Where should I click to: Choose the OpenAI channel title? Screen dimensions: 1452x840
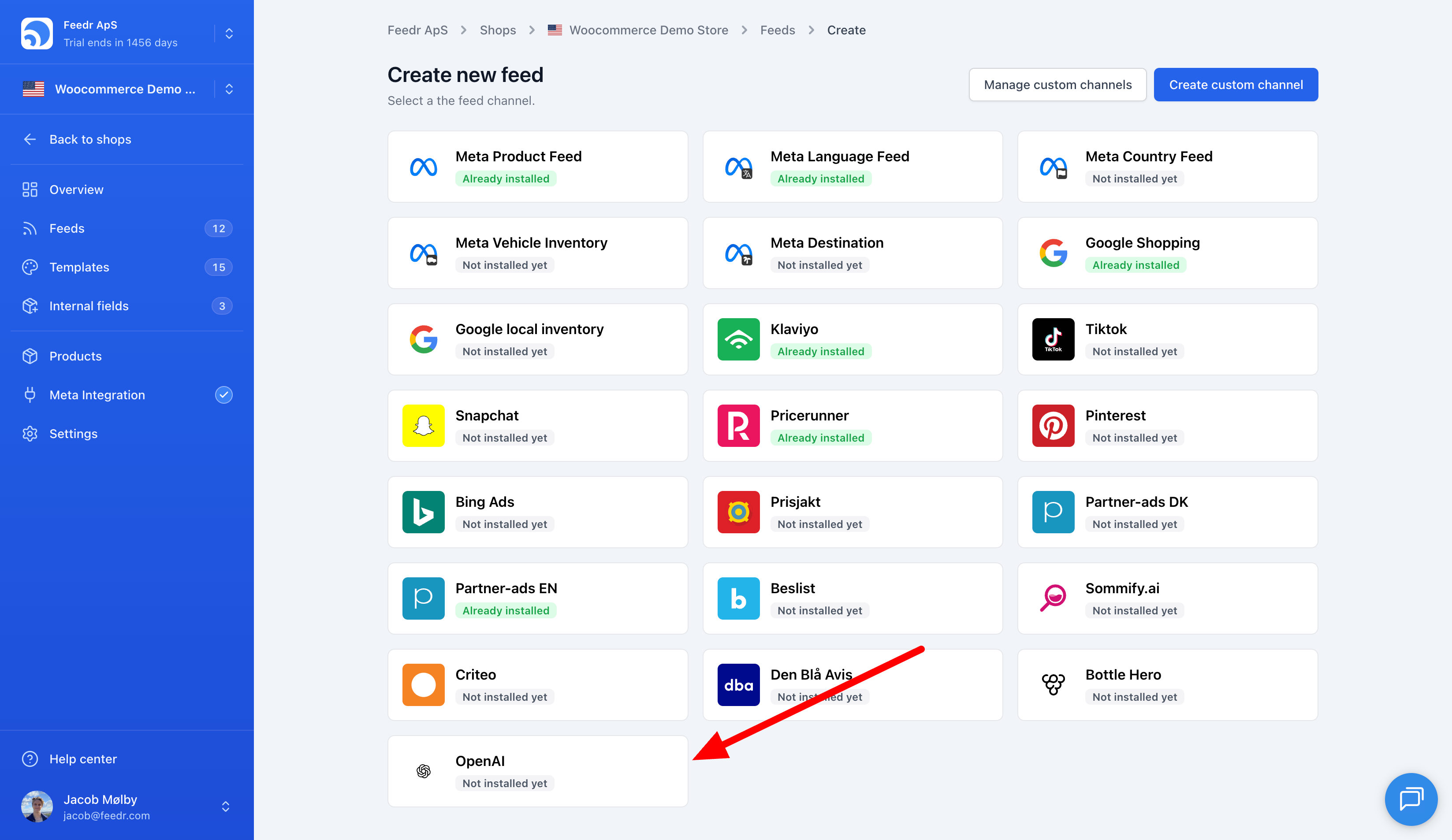tap(480, 761)
